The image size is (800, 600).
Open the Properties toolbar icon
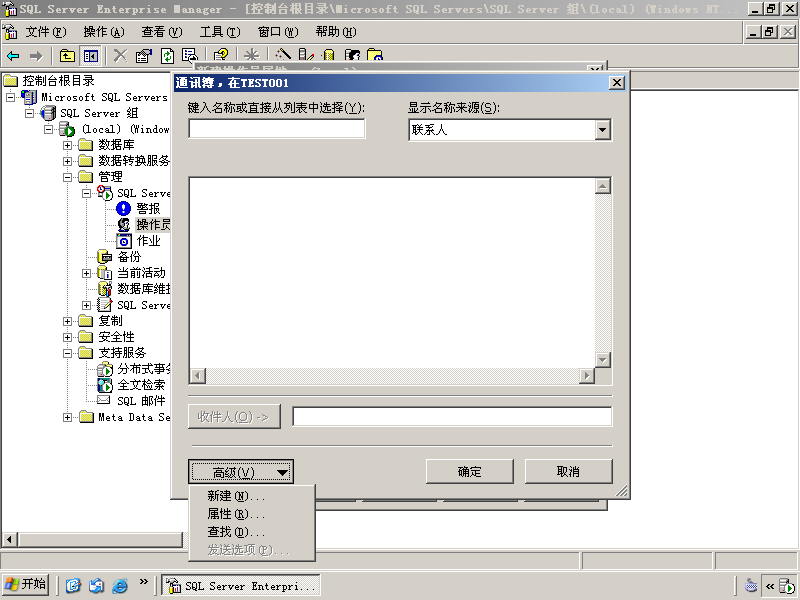144,56
